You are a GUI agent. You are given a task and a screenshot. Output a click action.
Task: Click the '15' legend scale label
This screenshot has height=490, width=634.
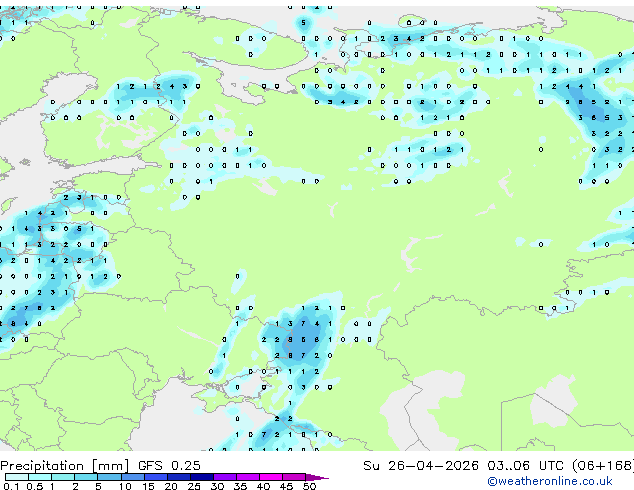click(148, 486)
